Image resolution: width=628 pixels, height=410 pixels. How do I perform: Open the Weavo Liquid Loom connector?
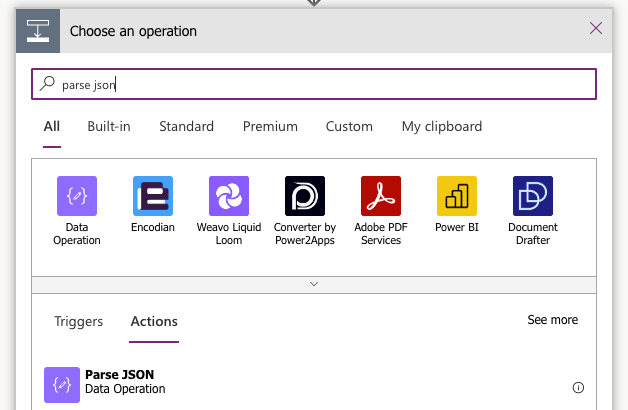229,196
